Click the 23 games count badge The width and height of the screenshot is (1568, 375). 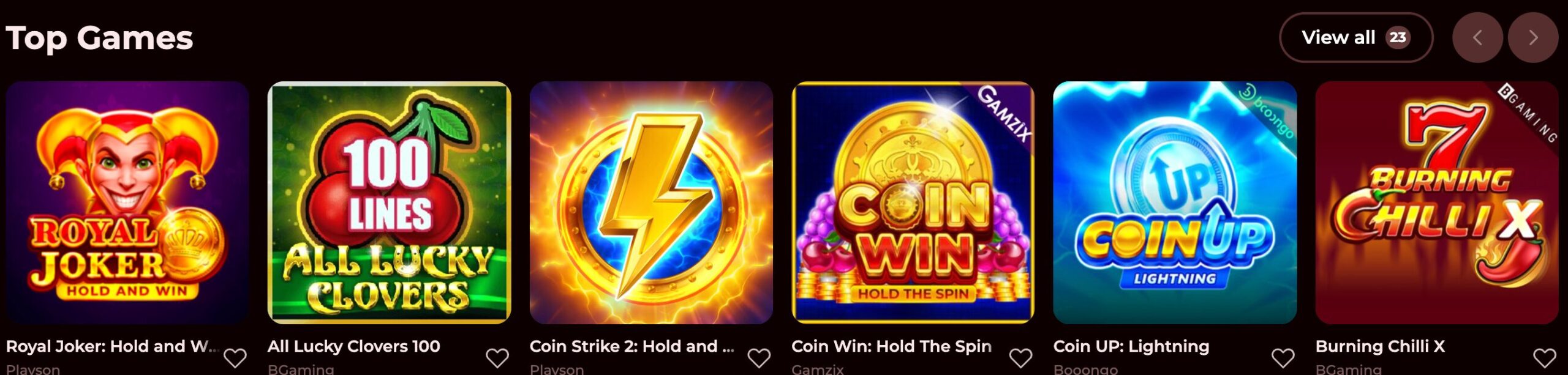click(1398, 37)
